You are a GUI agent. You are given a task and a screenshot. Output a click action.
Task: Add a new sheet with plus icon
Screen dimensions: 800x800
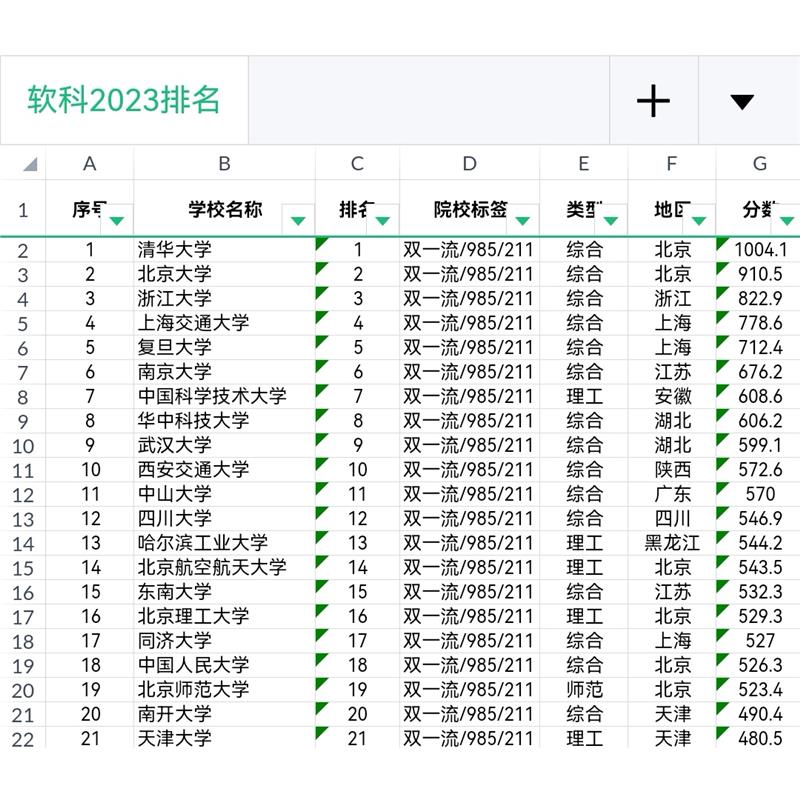[x=653, y=101]
